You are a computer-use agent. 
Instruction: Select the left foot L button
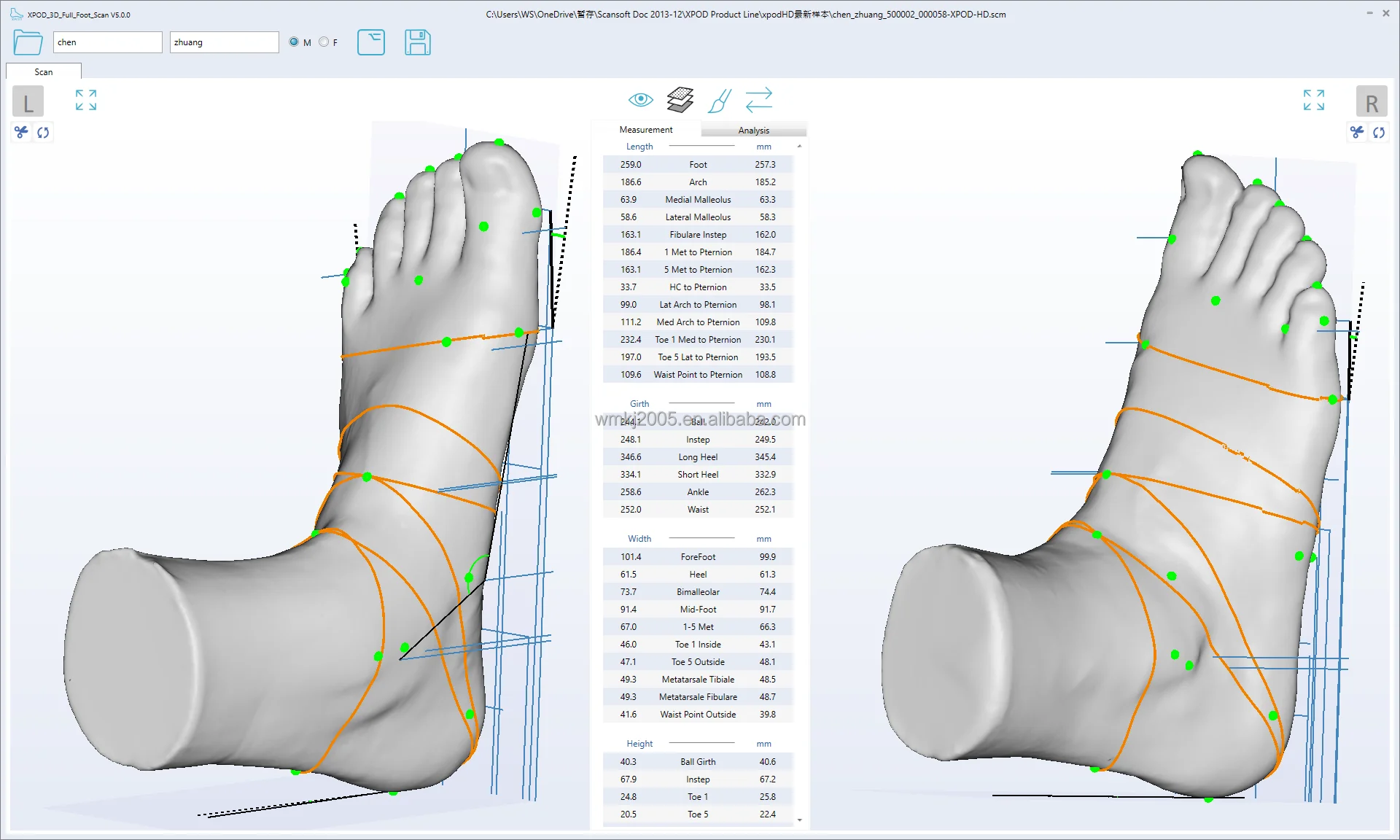(x=28, y=102)
